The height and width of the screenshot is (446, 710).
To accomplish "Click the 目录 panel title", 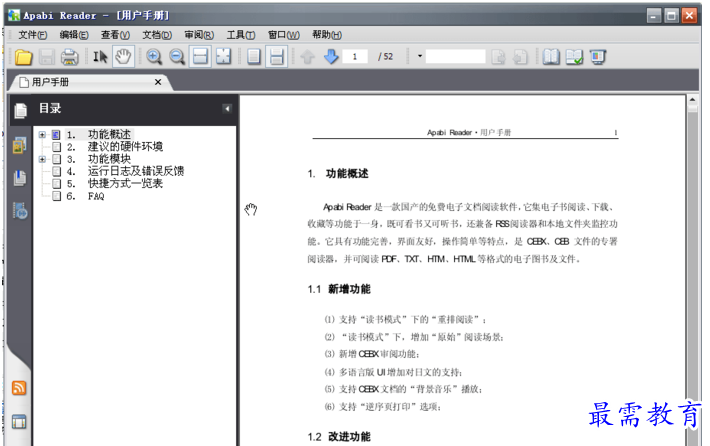I will 50,108.
